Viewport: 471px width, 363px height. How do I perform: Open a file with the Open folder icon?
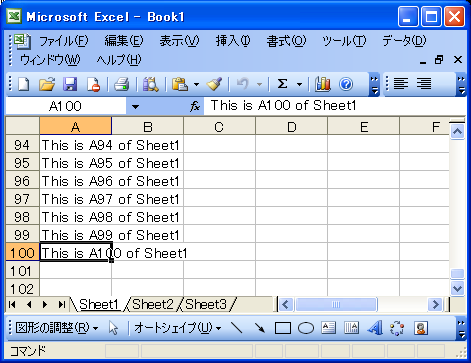coord(47,84)
